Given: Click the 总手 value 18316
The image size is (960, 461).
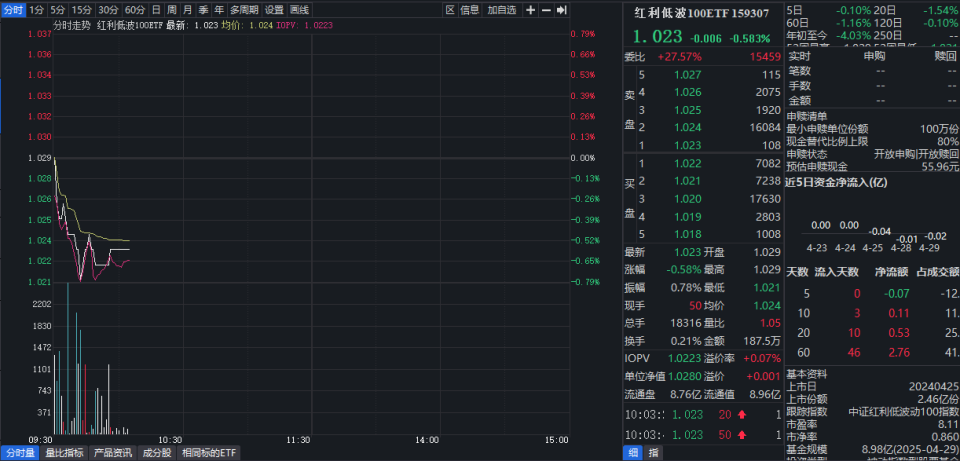Looking at the screenshot, I should coord(688,323).
